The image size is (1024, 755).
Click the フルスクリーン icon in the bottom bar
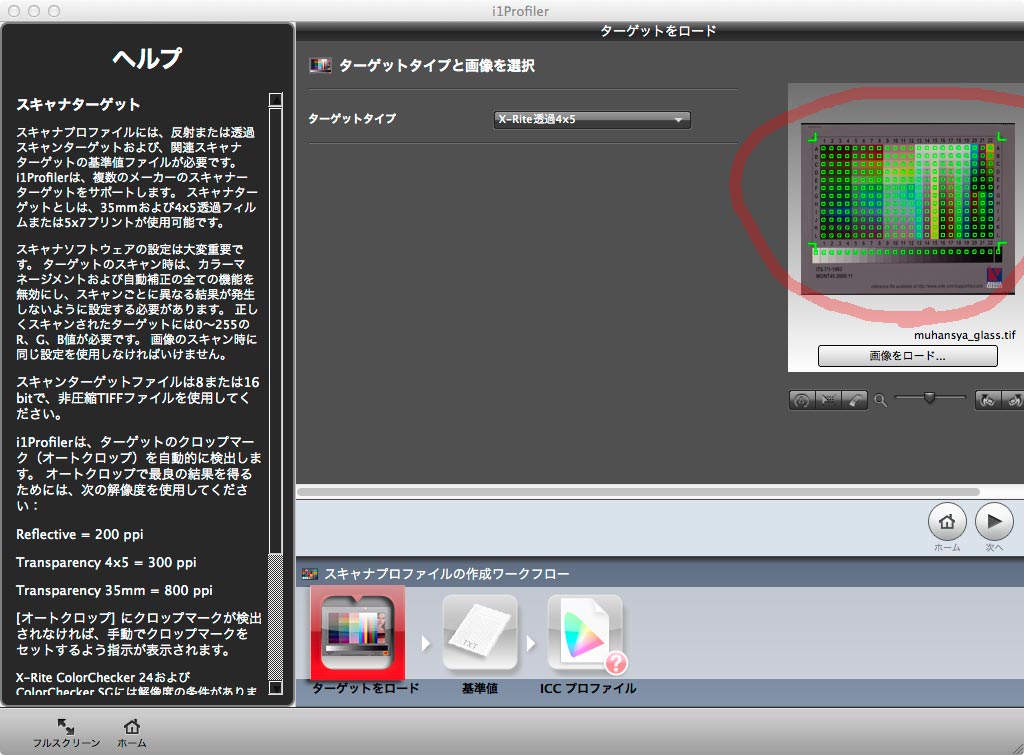tap(66, 726)
